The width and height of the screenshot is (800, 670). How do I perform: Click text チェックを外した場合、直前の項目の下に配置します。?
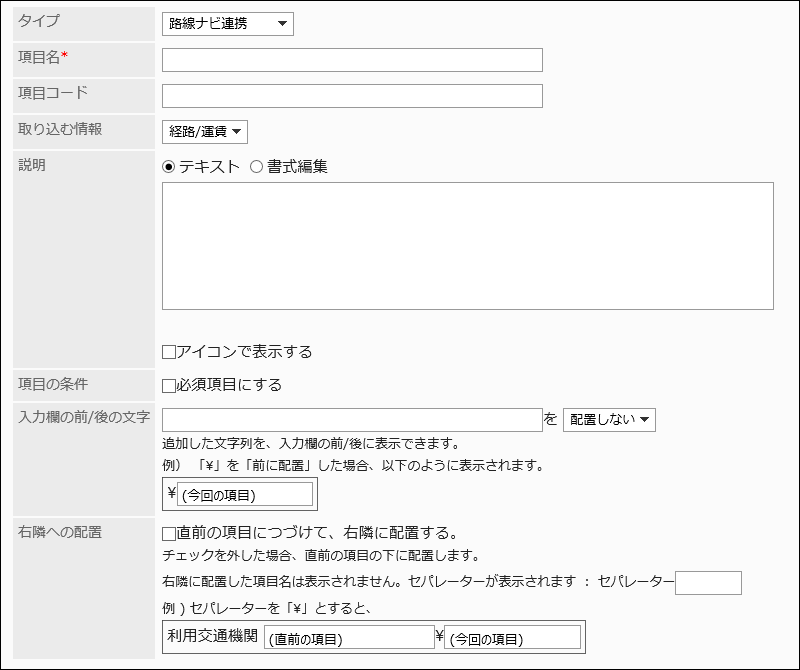tap(321, 555)
